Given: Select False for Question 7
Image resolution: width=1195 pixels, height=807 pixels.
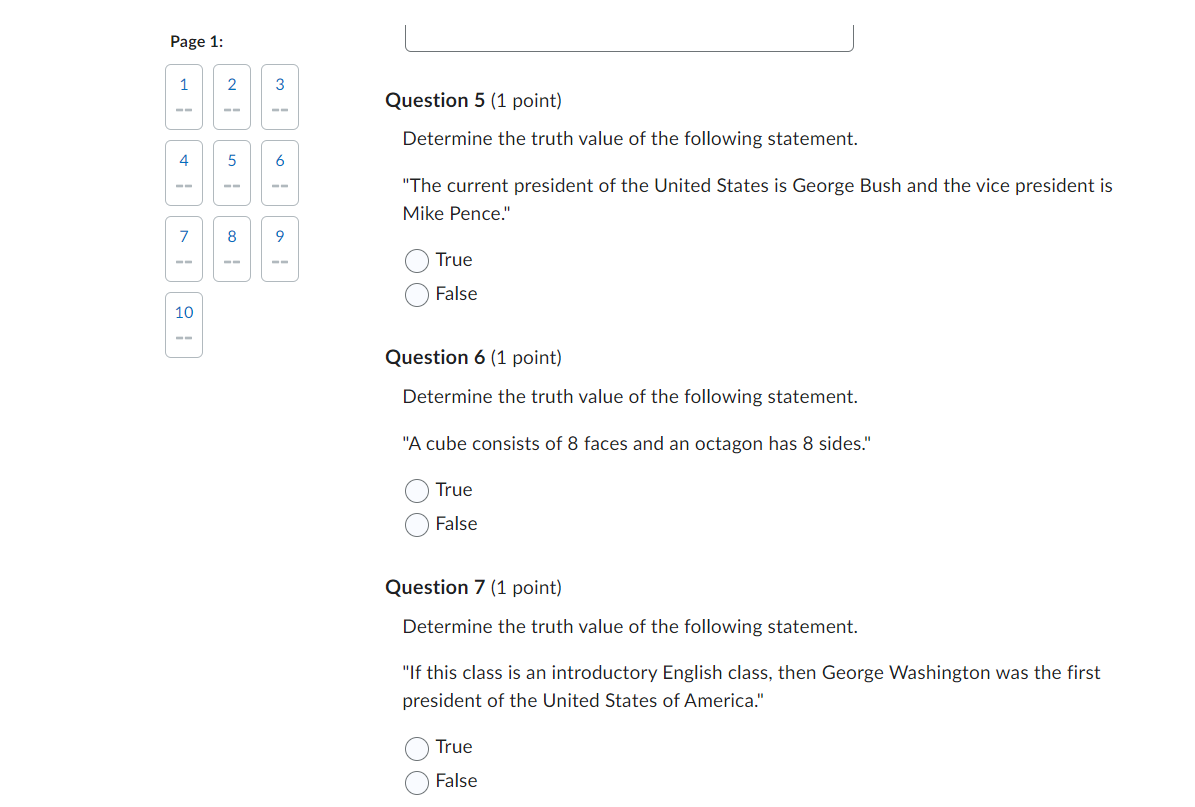Looking at the screenshot, I should click(416, 782).
